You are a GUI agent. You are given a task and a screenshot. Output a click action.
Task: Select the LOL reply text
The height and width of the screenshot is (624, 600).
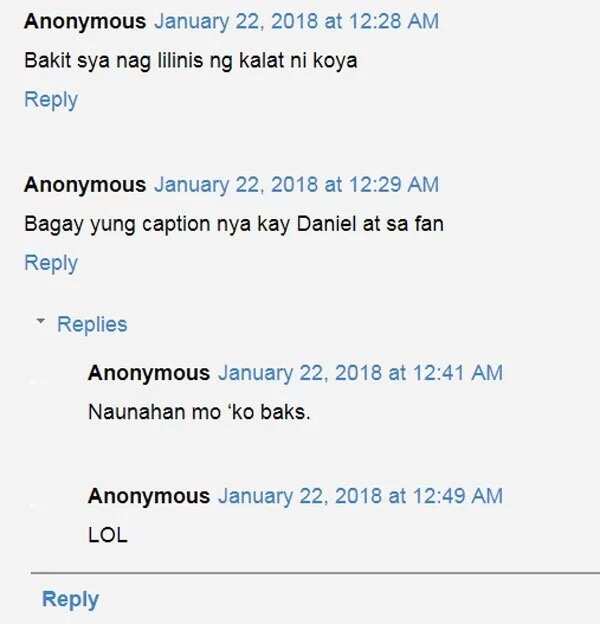tap(108, 535)
